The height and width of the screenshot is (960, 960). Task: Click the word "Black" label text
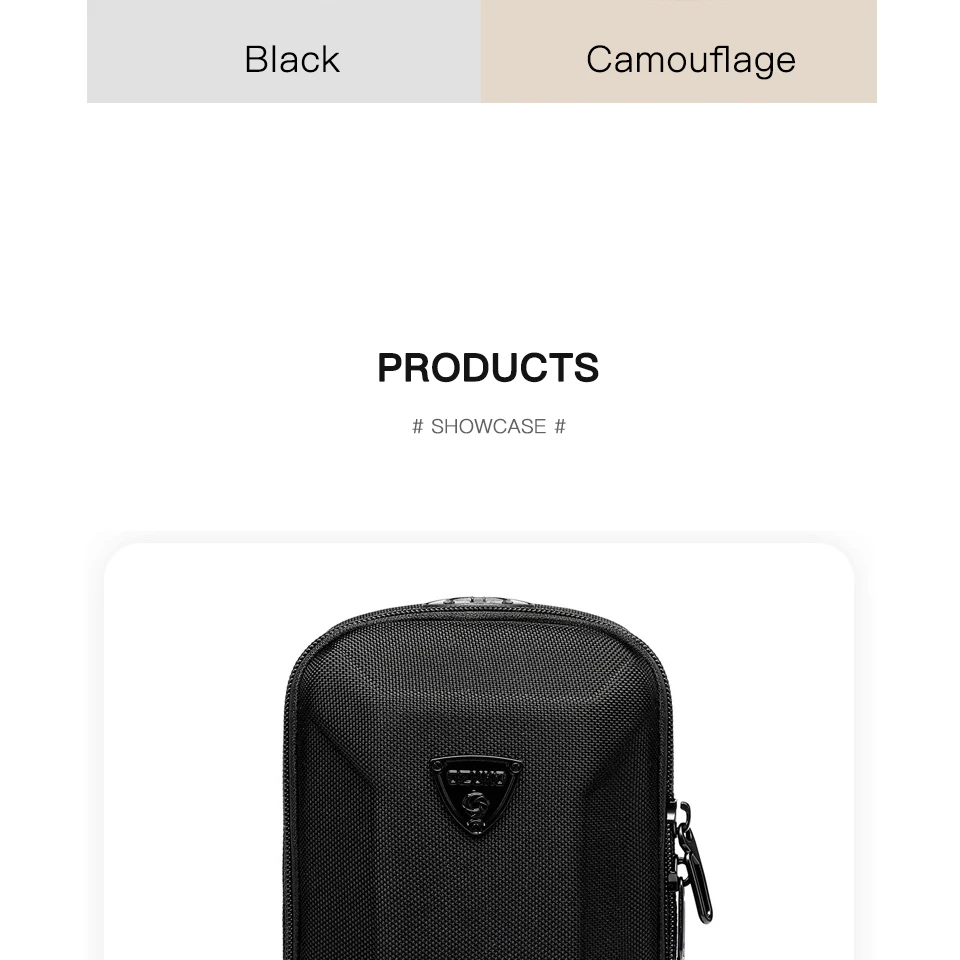tap(292, 59)
